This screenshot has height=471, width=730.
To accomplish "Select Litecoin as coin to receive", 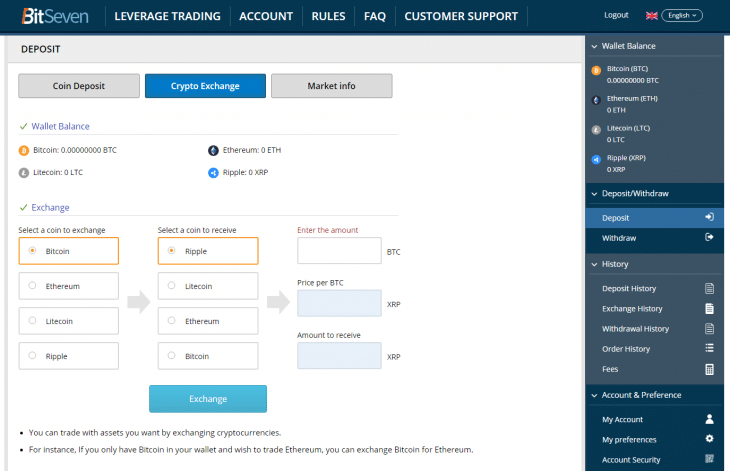I will pos(208,286).
